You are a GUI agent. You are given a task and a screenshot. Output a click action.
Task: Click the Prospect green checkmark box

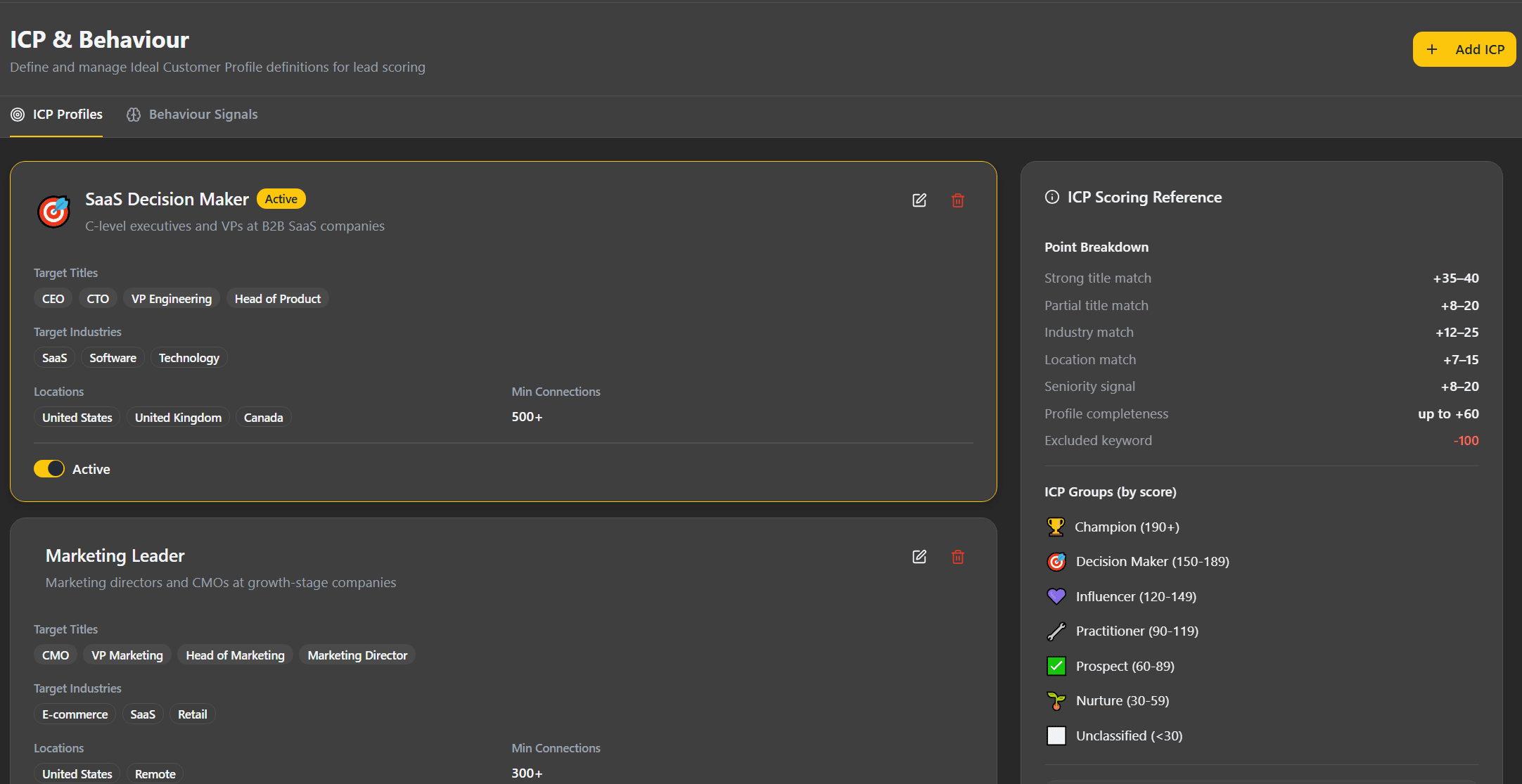point(1056,666)
